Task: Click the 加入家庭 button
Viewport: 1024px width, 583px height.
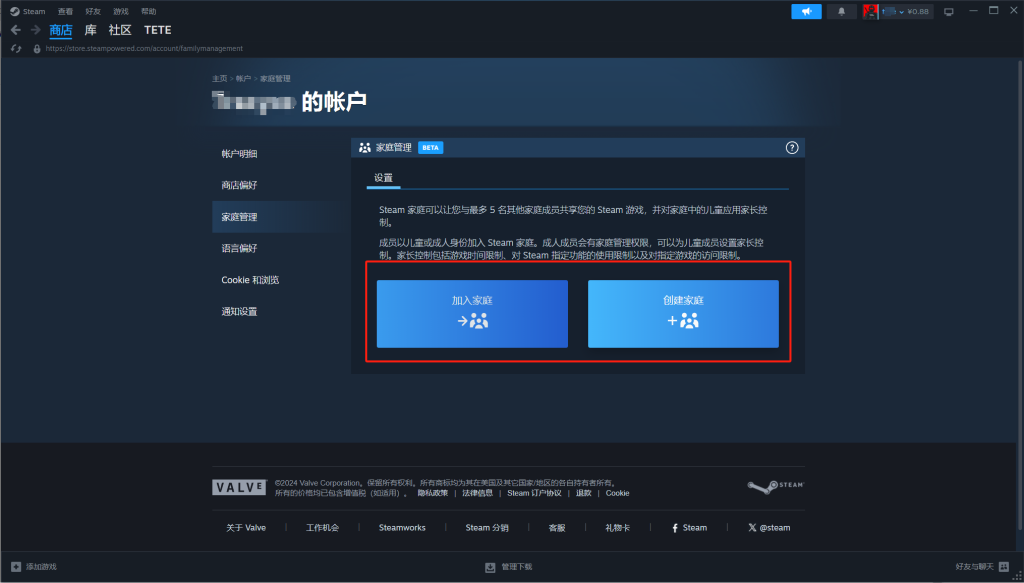Action: [472, 314]
